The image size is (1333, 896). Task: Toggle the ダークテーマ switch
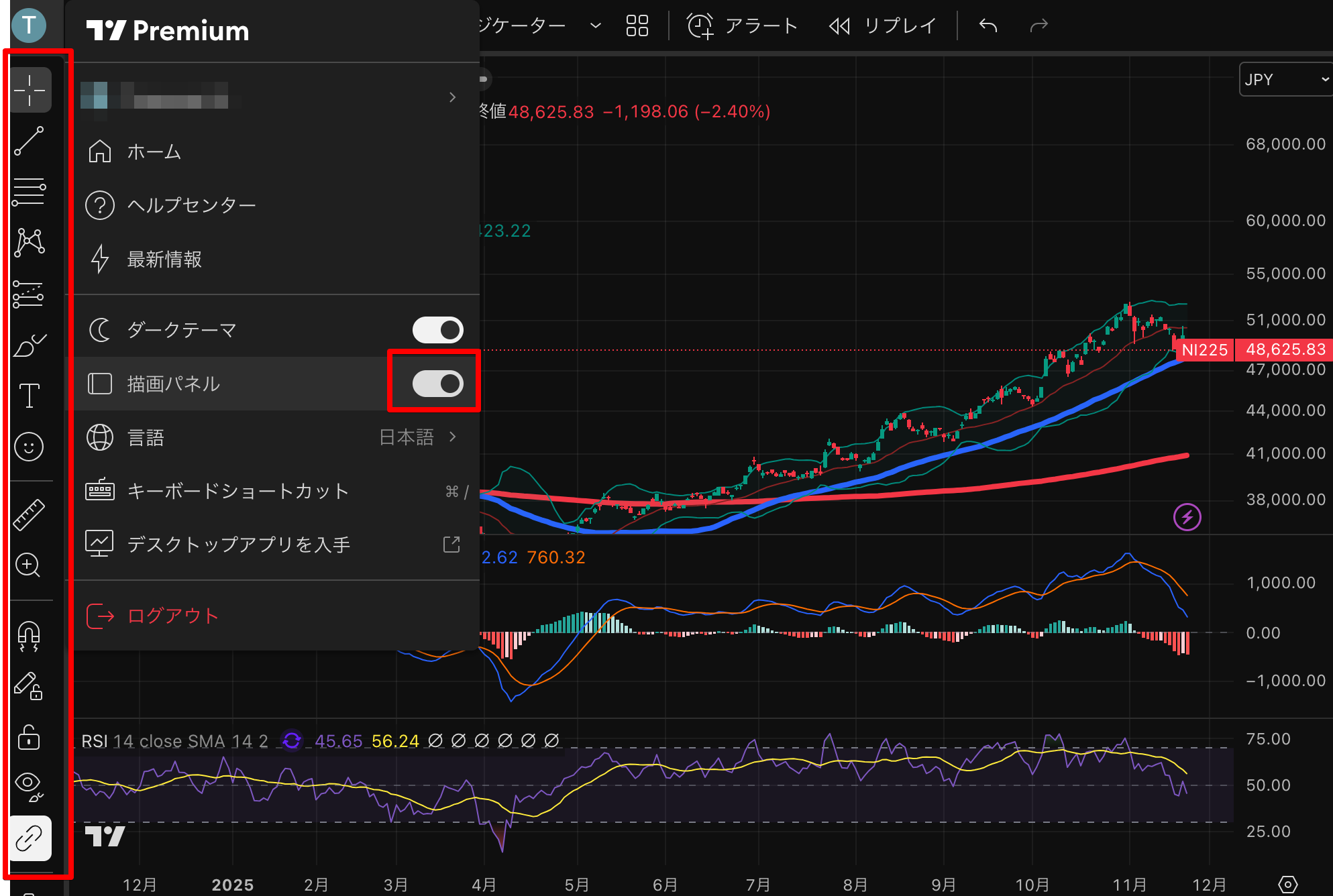[x=437, y=330]
